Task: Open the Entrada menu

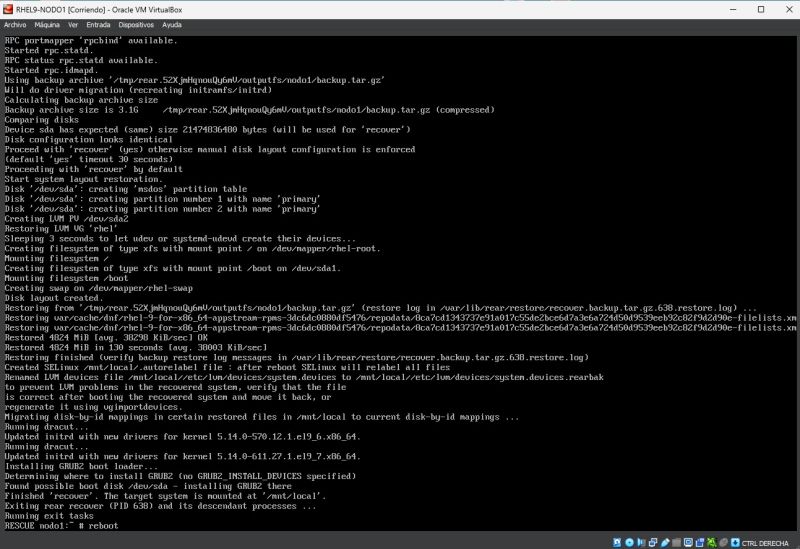Action: pos(98,24)
